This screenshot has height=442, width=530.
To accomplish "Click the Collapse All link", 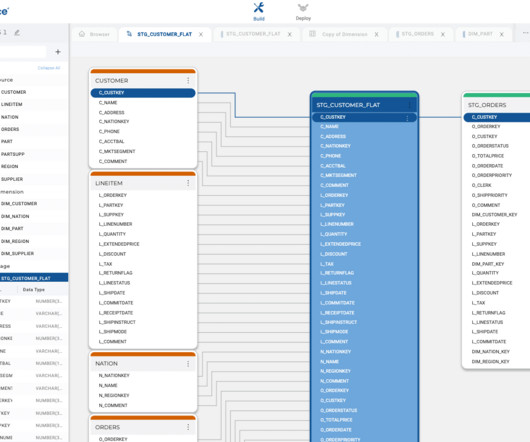I will [49, 68].
